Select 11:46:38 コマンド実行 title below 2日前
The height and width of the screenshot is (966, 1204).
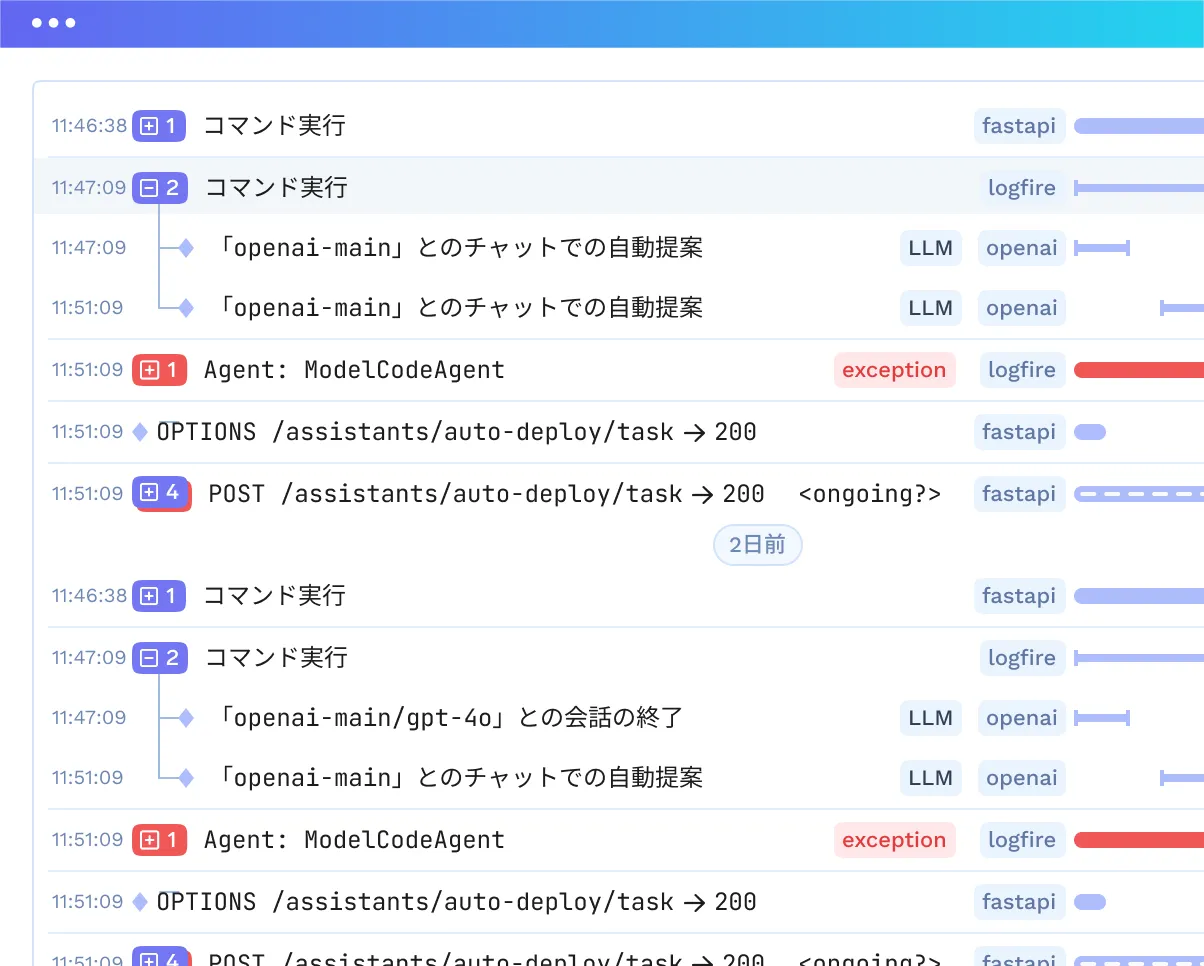[275, 596]
